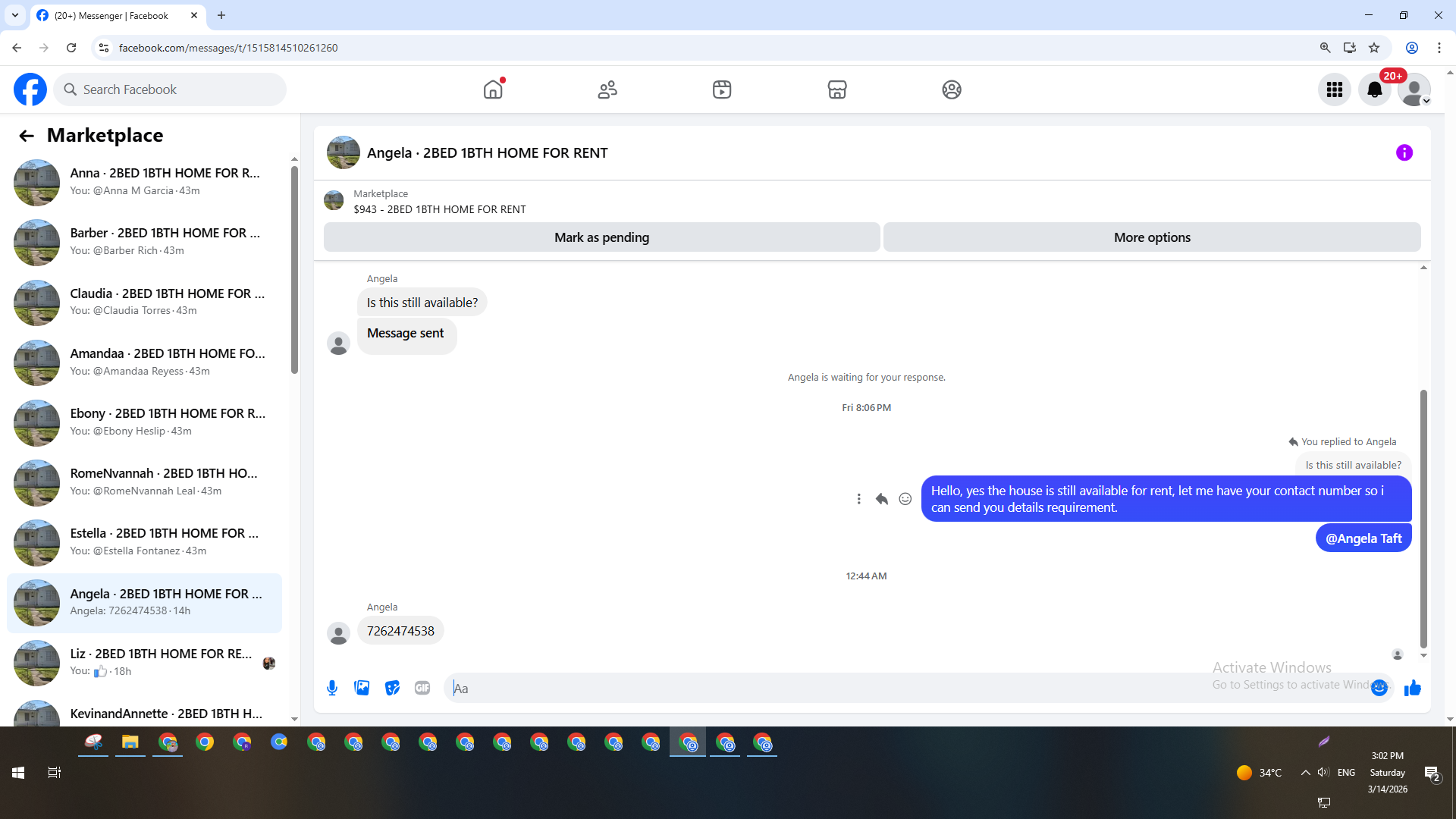Open the Facebook menu grid icon
Image resolution: width=1456 pixels, height=819 pixels.
coord(1335,89)
